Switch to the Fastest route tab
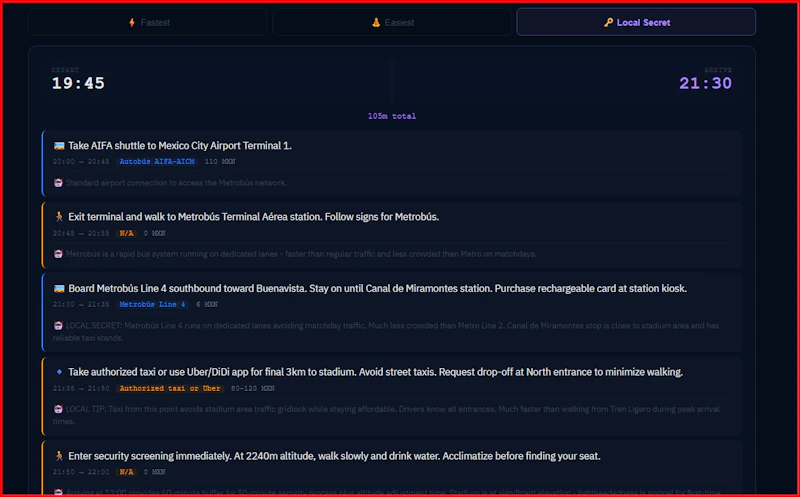This screenshot has height=497, width=800. tap(148, 22)
